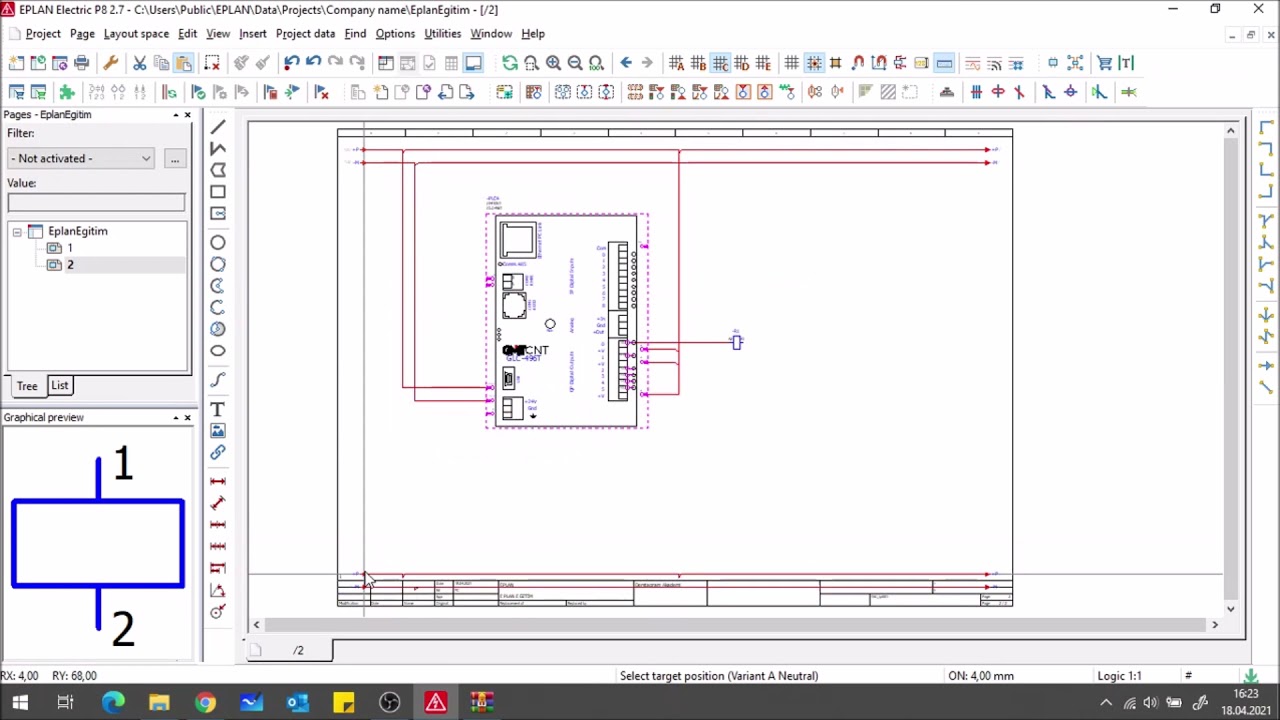Open the Layout space menu
This screenshot has height=720, width=1280.
click(136, 33)
